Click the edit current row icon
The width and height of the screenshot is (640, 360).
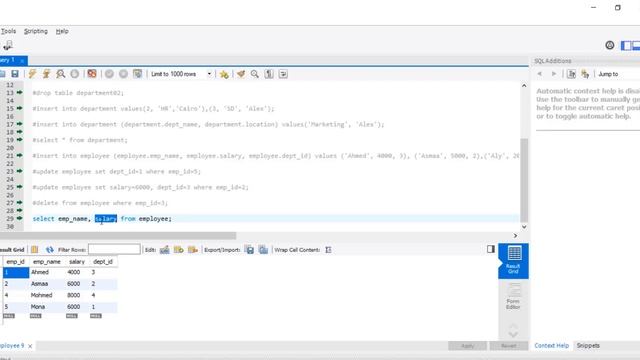164,249
